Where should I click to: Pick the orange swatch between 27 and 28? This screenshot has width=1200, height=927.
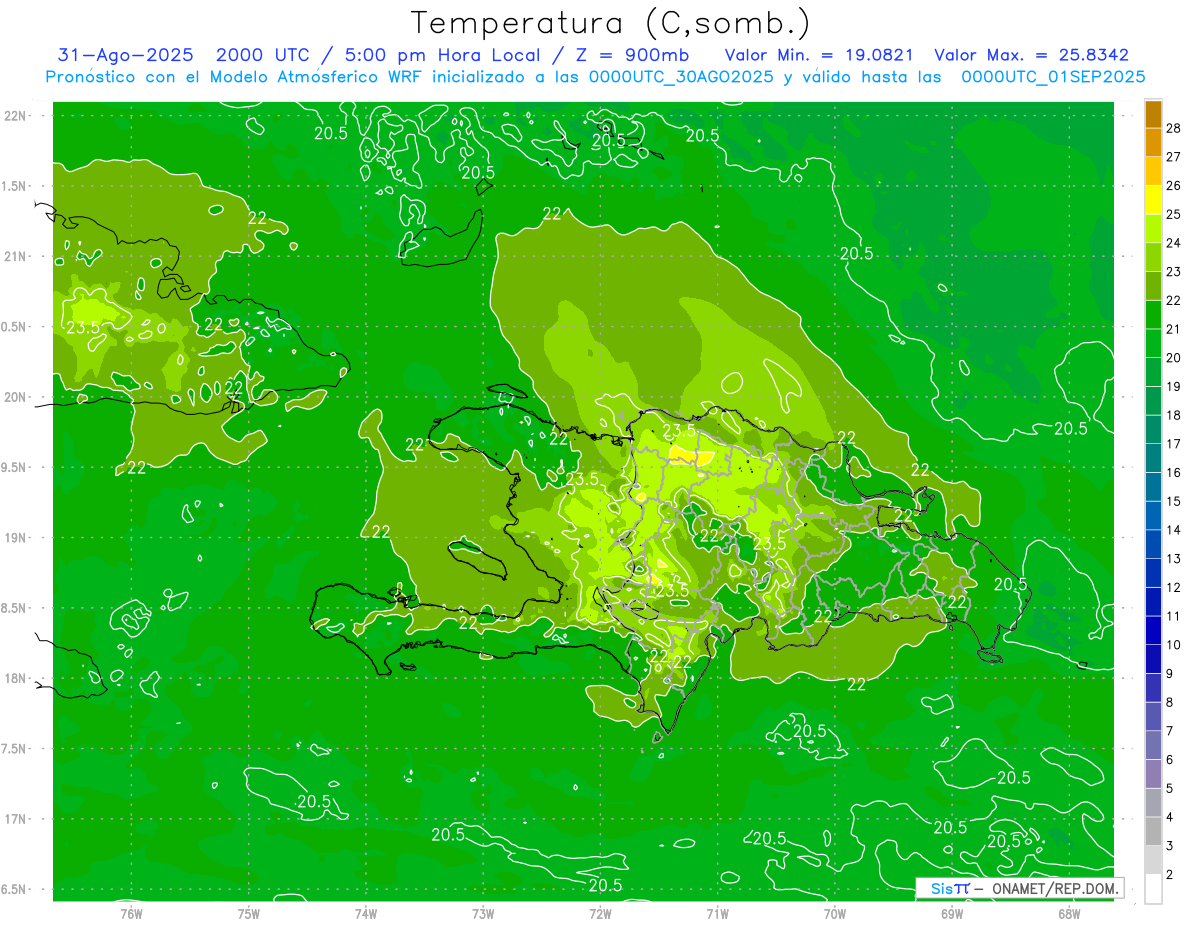[1153, 143]
